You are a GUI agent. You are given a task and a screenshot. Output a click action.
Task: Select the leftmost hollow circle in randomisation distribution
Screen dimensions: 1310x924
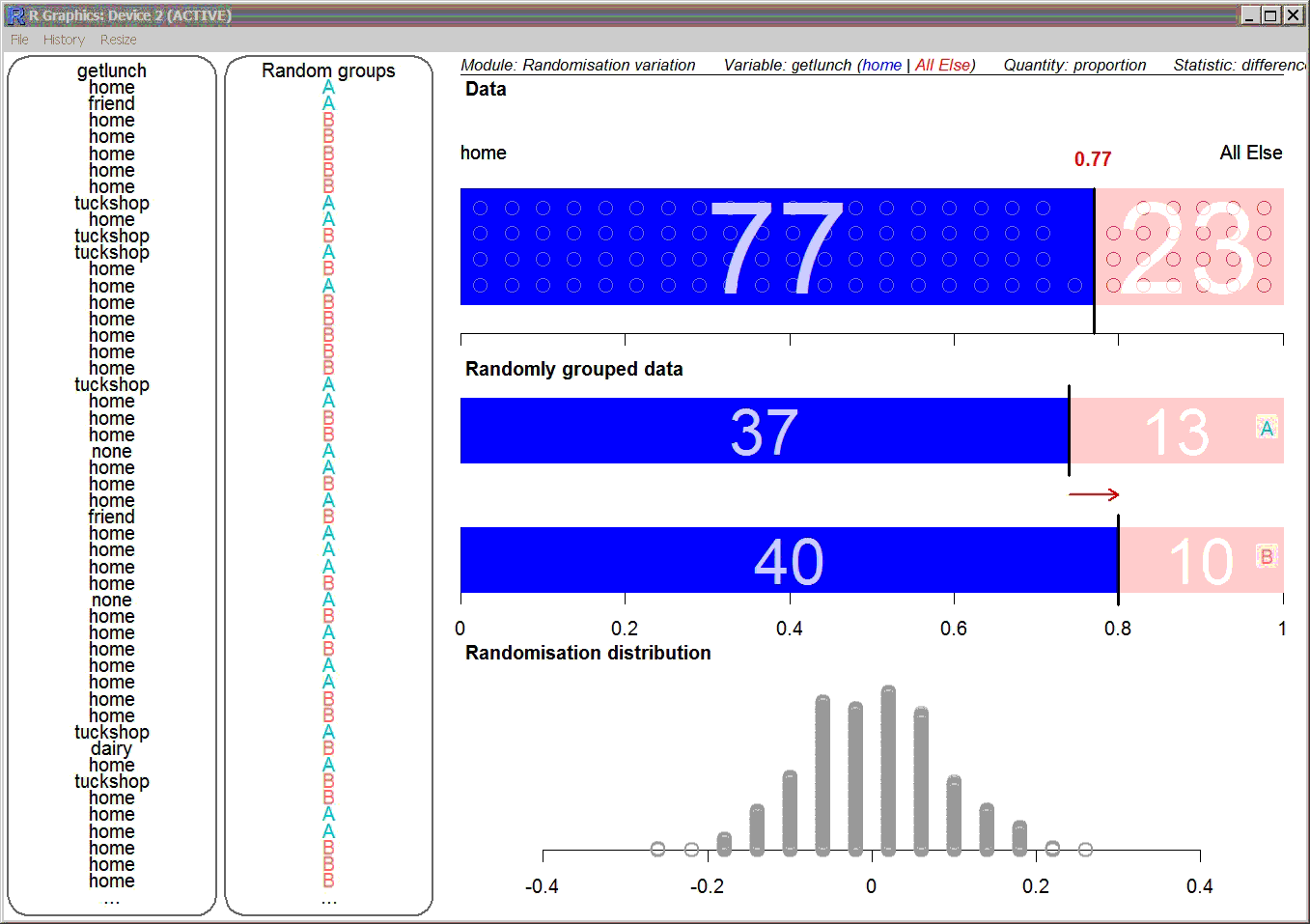[x=658, y=849]
